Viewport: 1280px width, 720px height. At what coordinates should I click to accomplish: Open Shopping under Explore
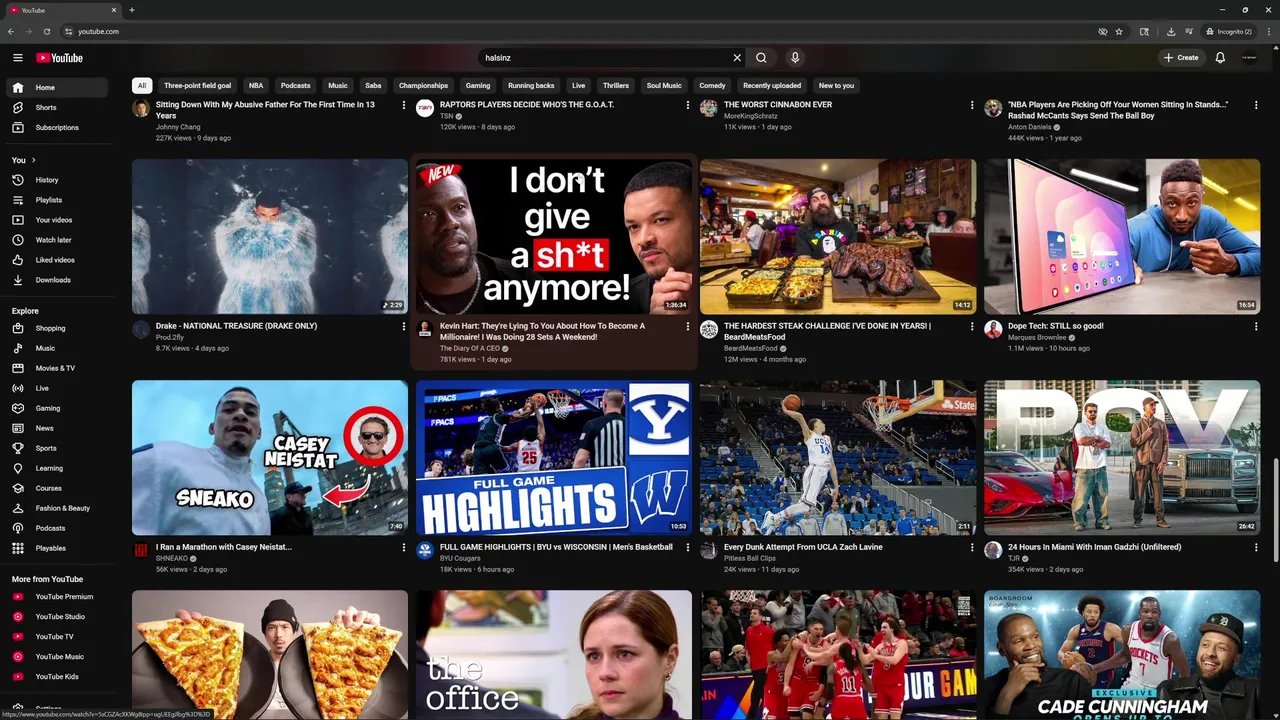[x=56, y=328]
